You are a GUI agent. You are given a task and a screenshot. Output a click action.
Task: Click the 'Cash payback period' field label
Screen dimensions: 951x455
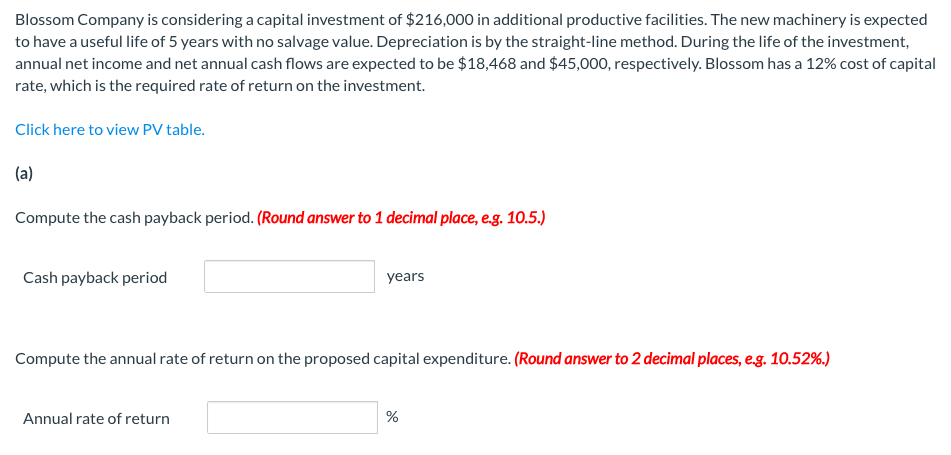95,277
